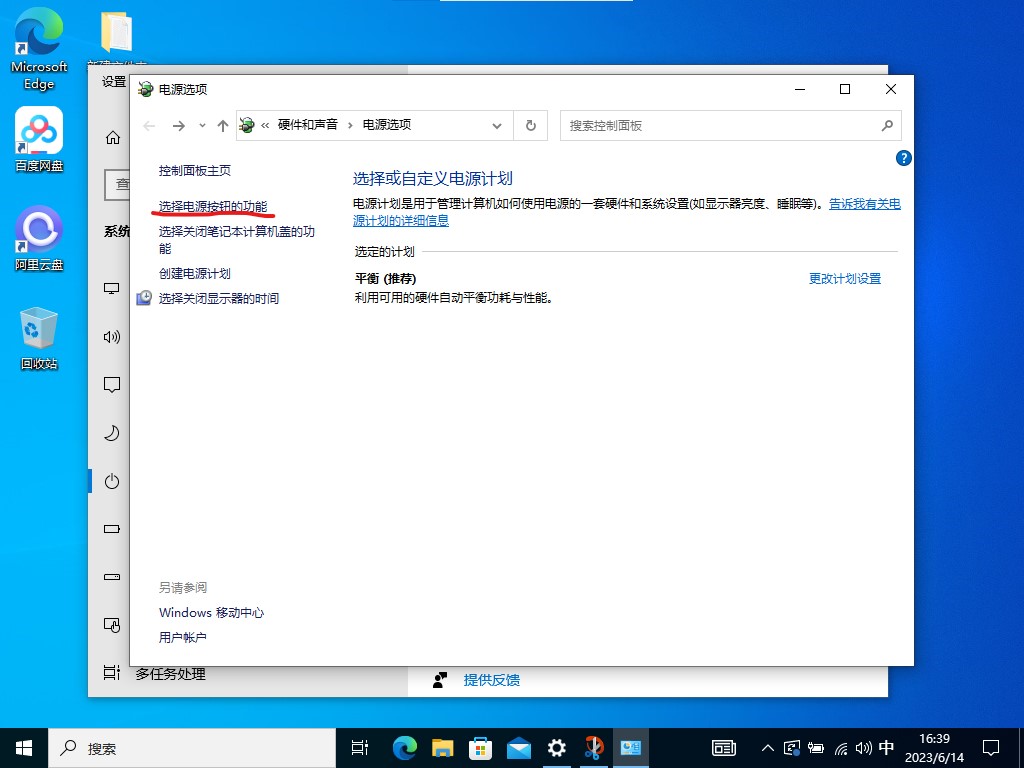Image resolution: width=1024 pixels, height=768 pixels.
Task: Open Task View from taskbar
Action: (360, 748)
